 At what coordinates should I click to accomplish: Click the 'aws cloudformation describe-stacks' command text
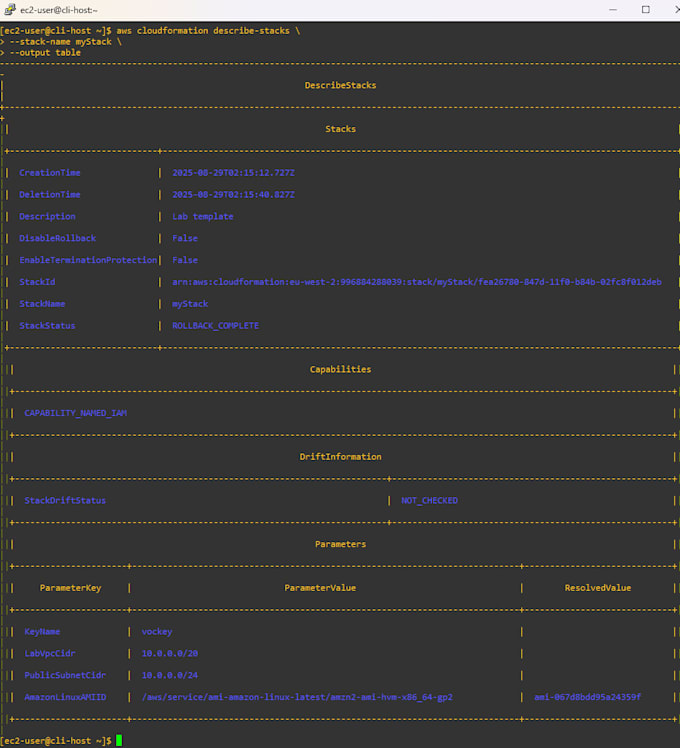click(203, 31)
